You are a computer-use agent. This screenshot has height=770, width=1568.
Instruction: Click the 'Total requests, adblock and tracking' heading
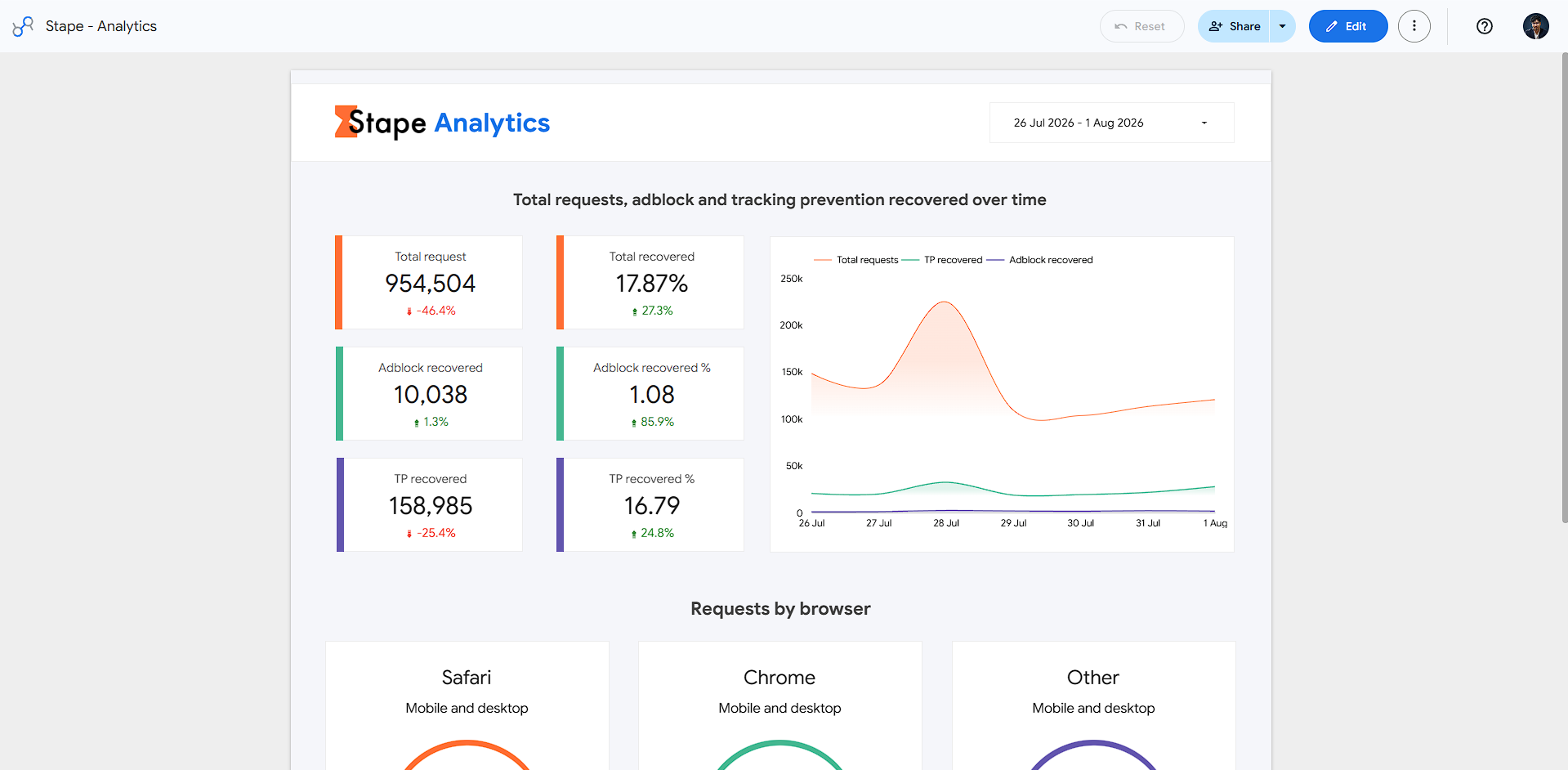780,199
